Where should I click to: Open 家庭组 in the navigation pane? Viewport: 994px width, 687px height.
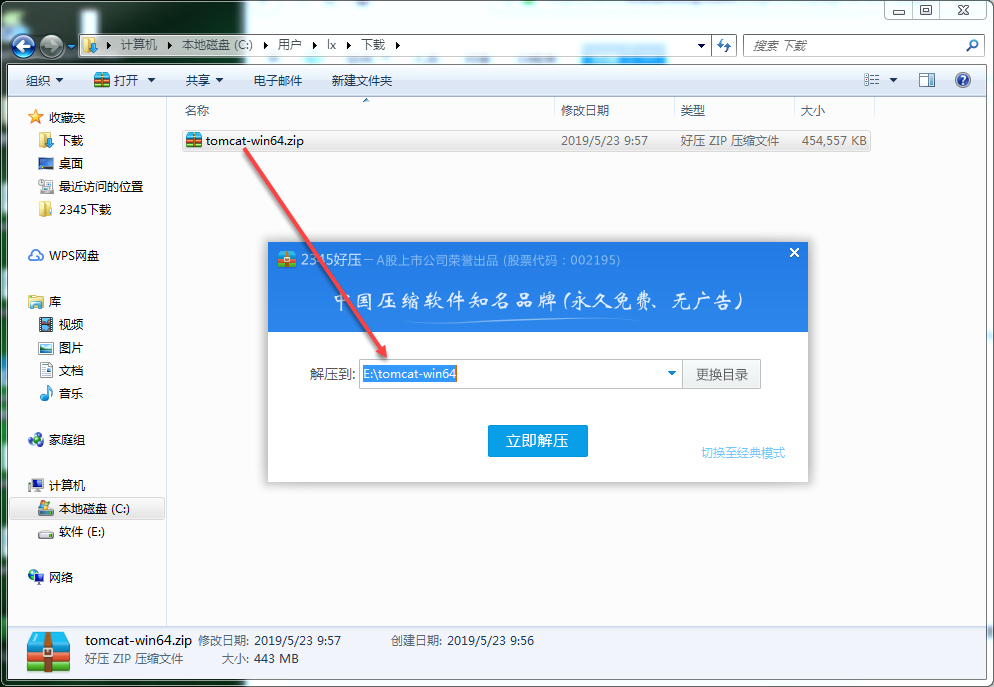[67, 439]
